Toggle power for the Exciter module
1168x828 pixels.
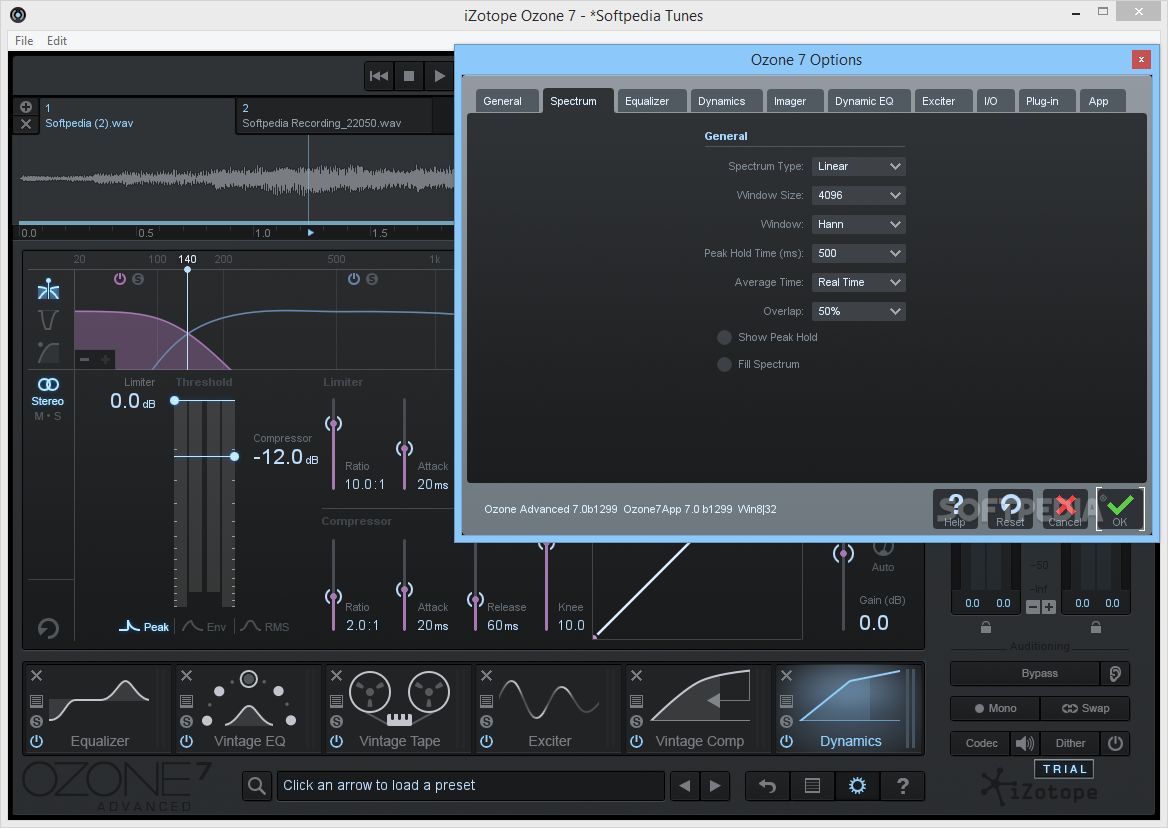[486, 742]
